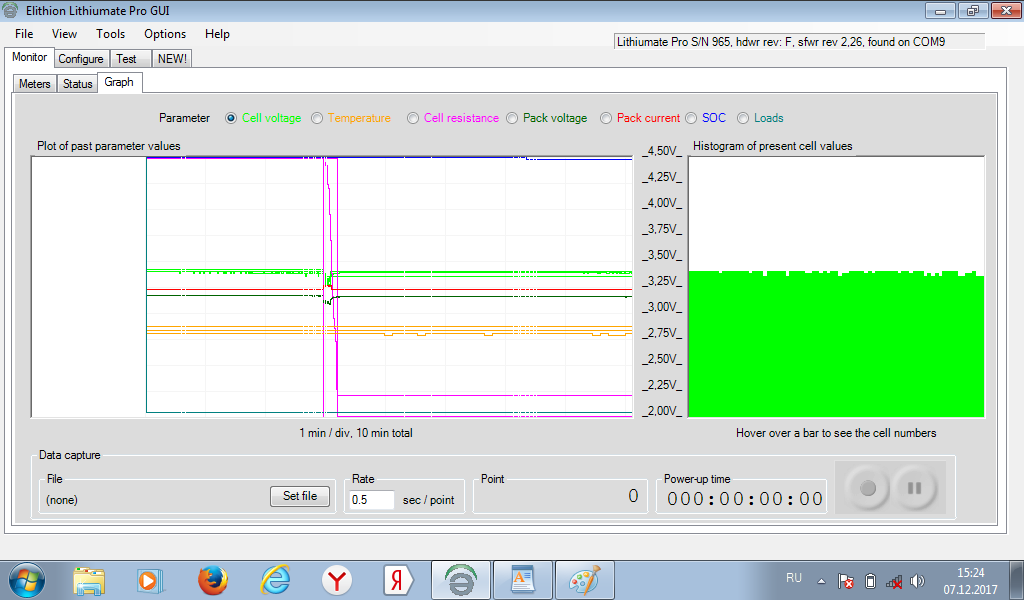1024x600 pixels.
Task: Select the SOC radio button
Action: coord(691,118)
